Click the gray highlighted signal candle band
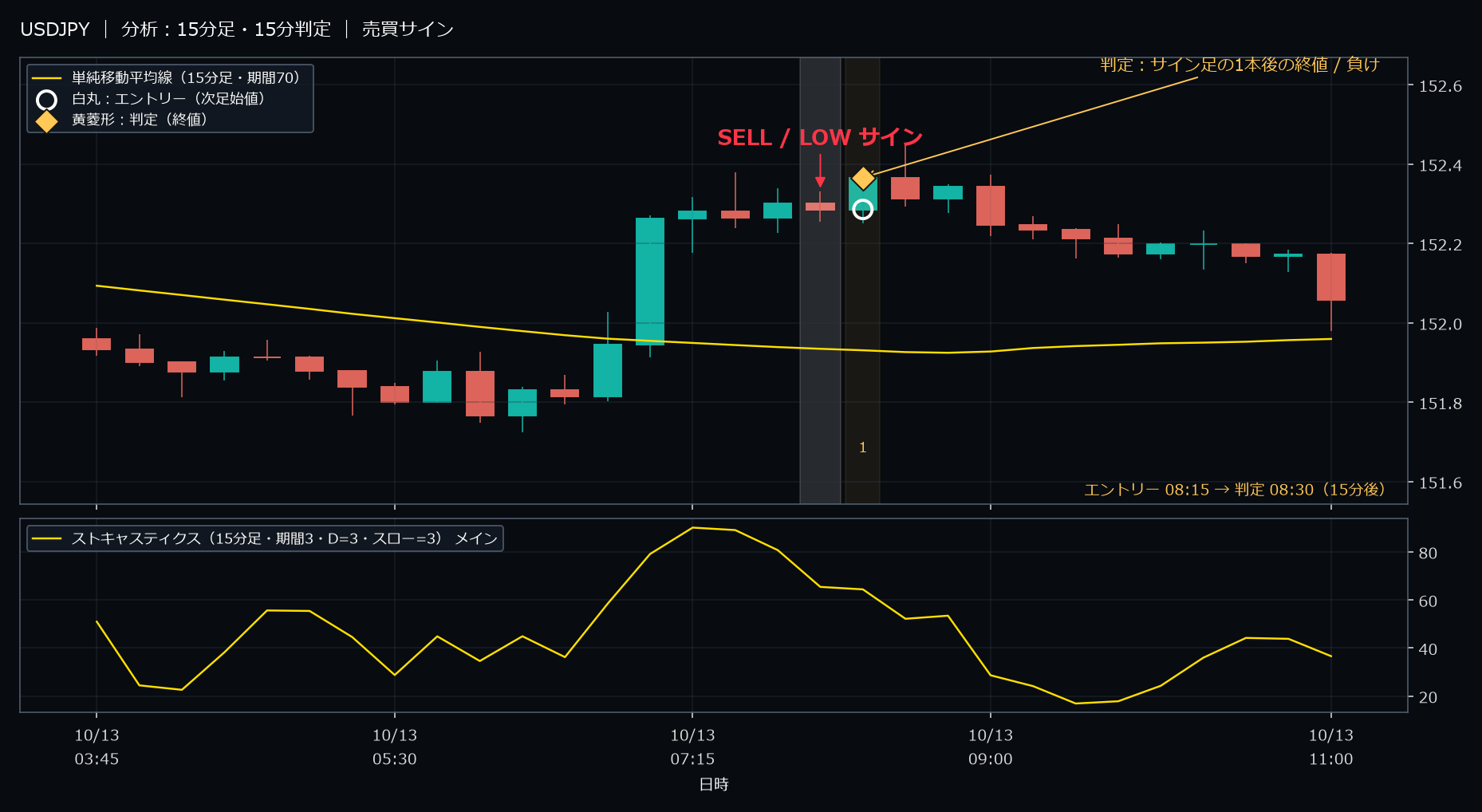Viewport: 1482px width, 812px height. click(x=820, y=280)
